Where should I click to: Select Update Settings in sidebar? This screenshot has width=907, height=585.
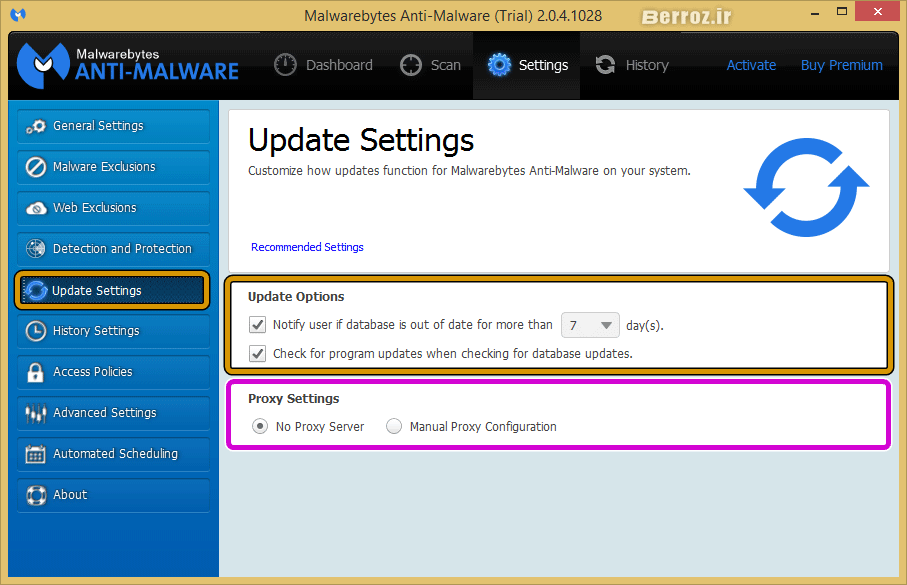point(112,290)
